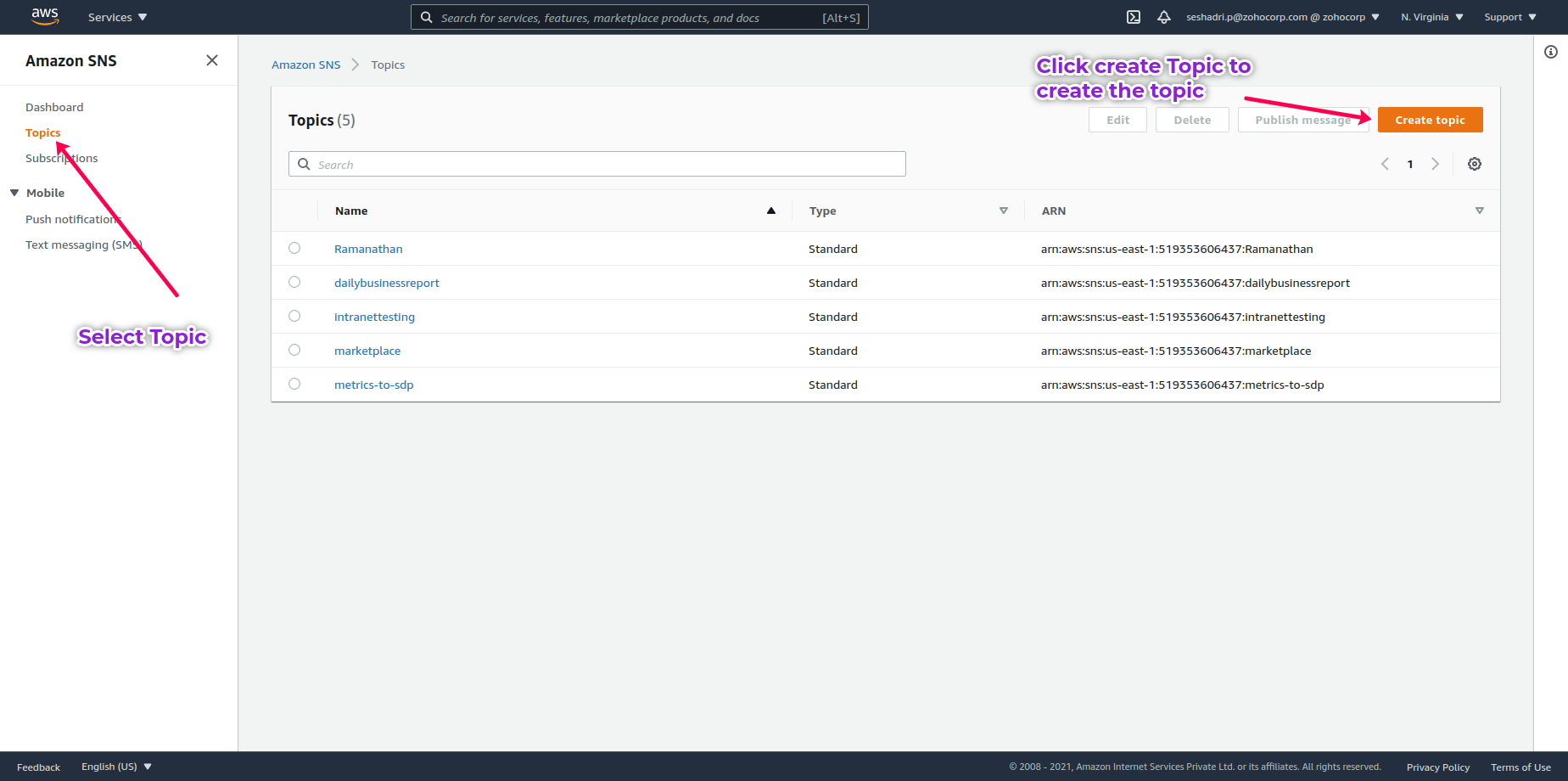Open the metrics-to-sdp topic link
Viewport: 1568px width, 781px height.
pyautogui.click(x=374, y=385)
